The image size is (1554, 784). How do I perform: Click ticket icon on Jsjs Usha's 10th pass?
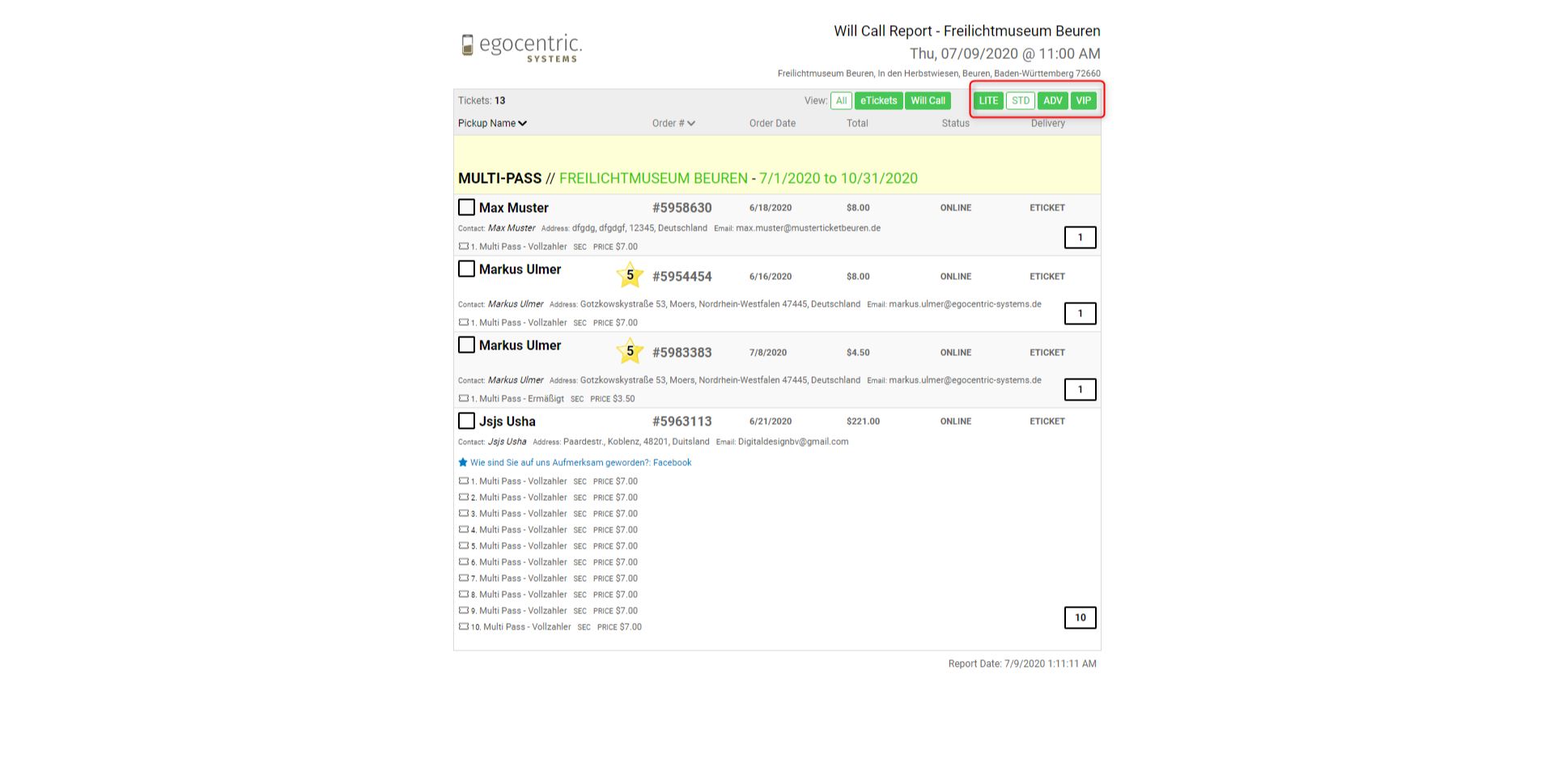(464, 626)
